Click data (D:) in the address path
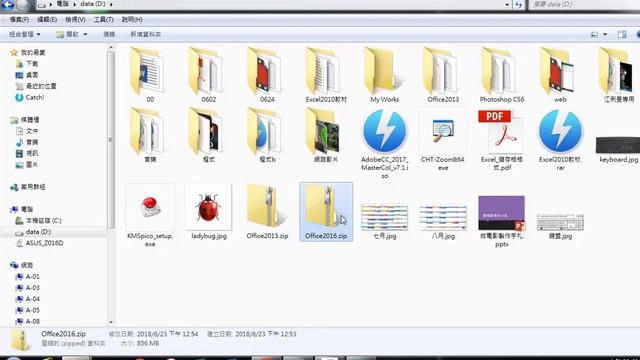This screenshot has height=360, width=640. 93,4
